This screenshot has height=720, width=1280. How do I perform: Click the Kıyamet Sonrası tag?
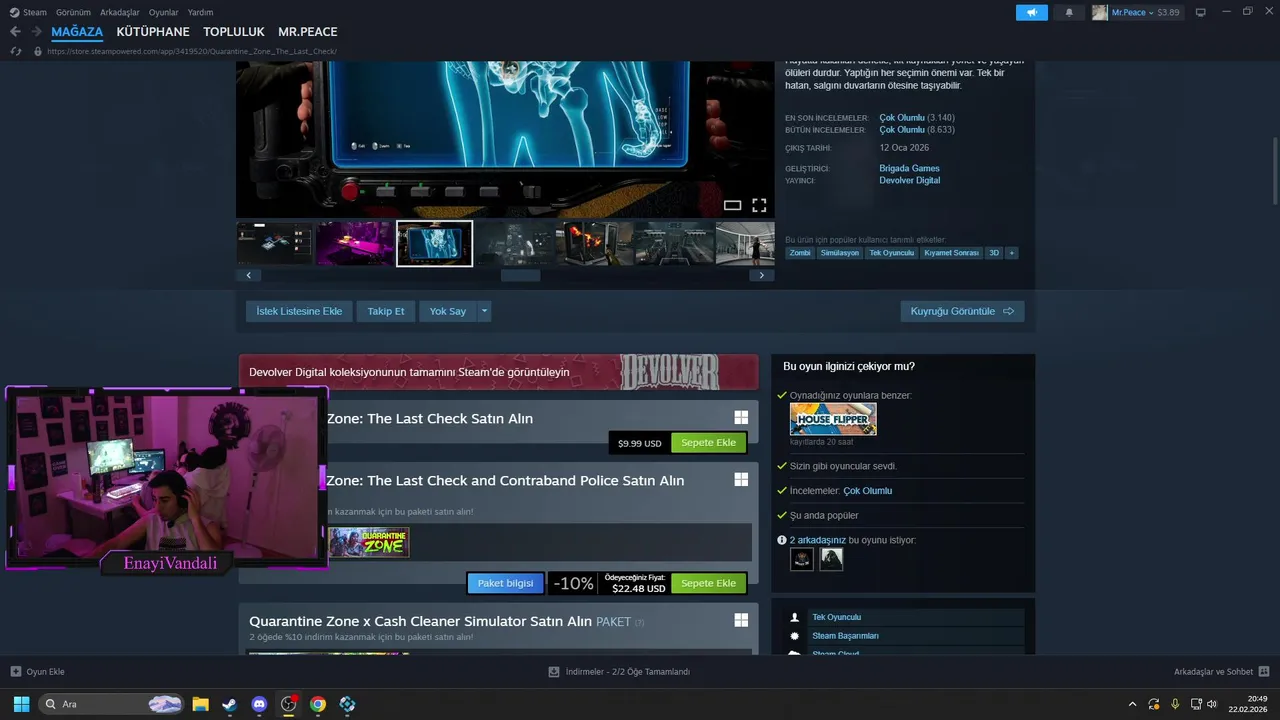tap(952, 253)
